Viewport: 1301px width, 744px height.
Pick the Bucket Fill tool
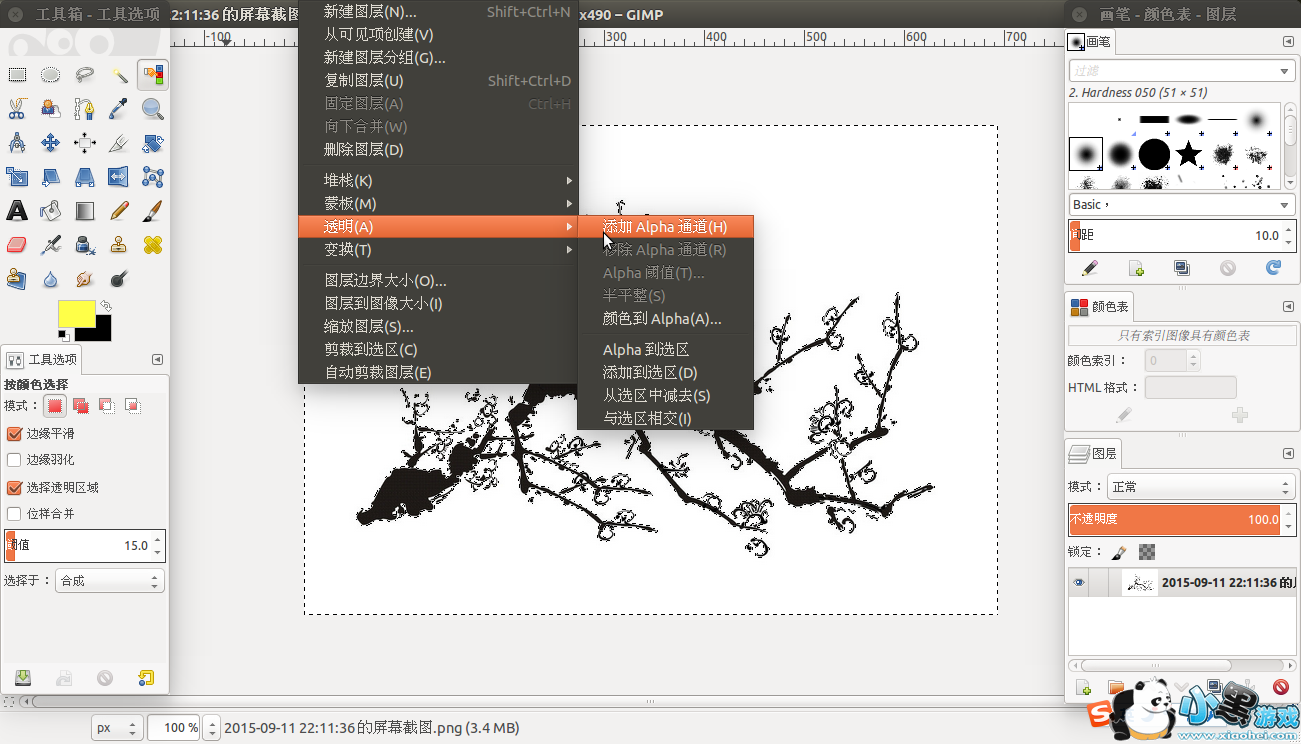pyautogui.click(x=51, y=211)
